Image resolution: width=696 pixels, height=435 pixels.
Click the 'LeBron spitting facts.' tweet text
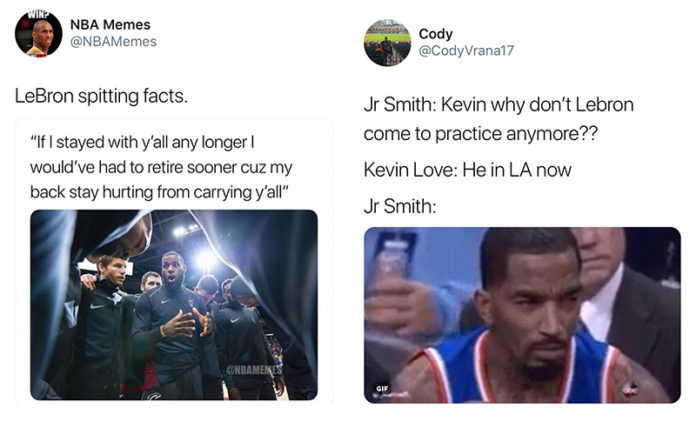[x=101, y=96]
